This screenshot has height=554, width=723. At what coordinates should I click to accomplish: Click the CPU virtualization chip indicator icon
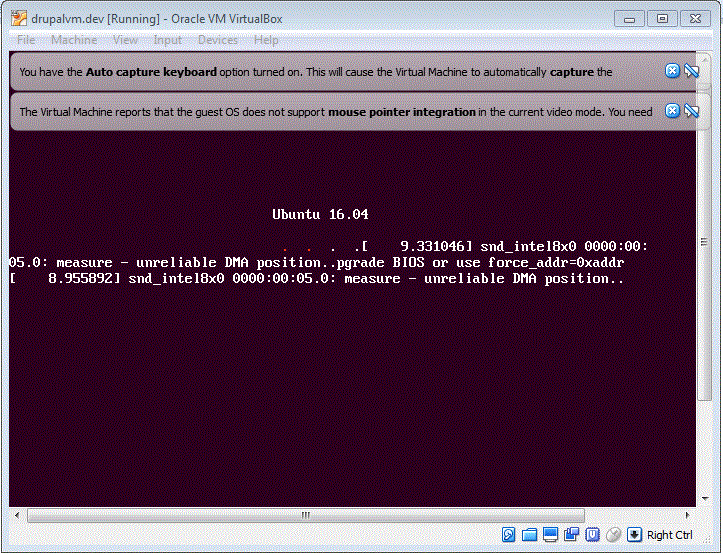(592, 534)
